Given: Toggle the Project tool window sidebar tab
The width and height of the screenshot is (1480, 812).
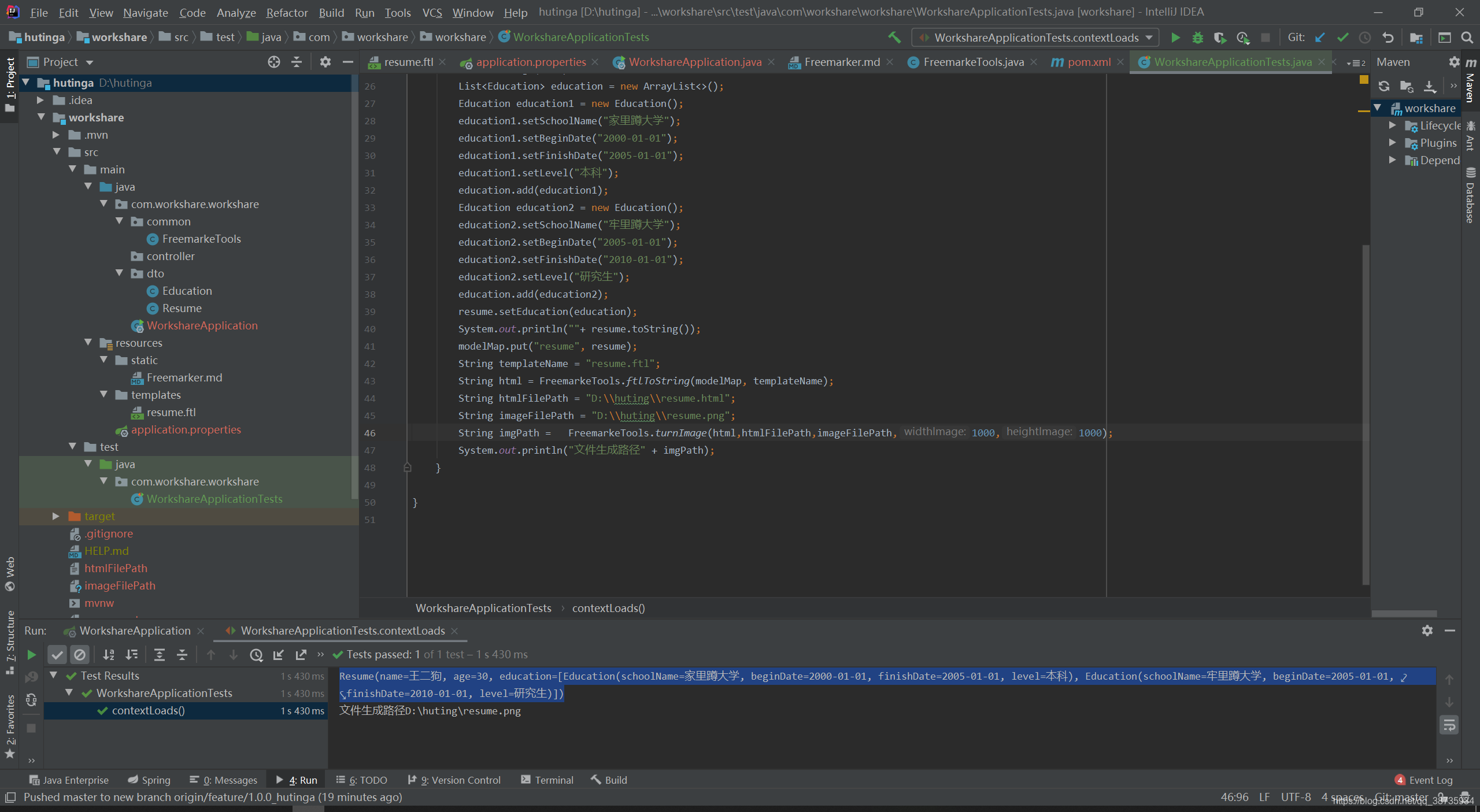Looking at the screenshot, I should click(x=10, y=85).
